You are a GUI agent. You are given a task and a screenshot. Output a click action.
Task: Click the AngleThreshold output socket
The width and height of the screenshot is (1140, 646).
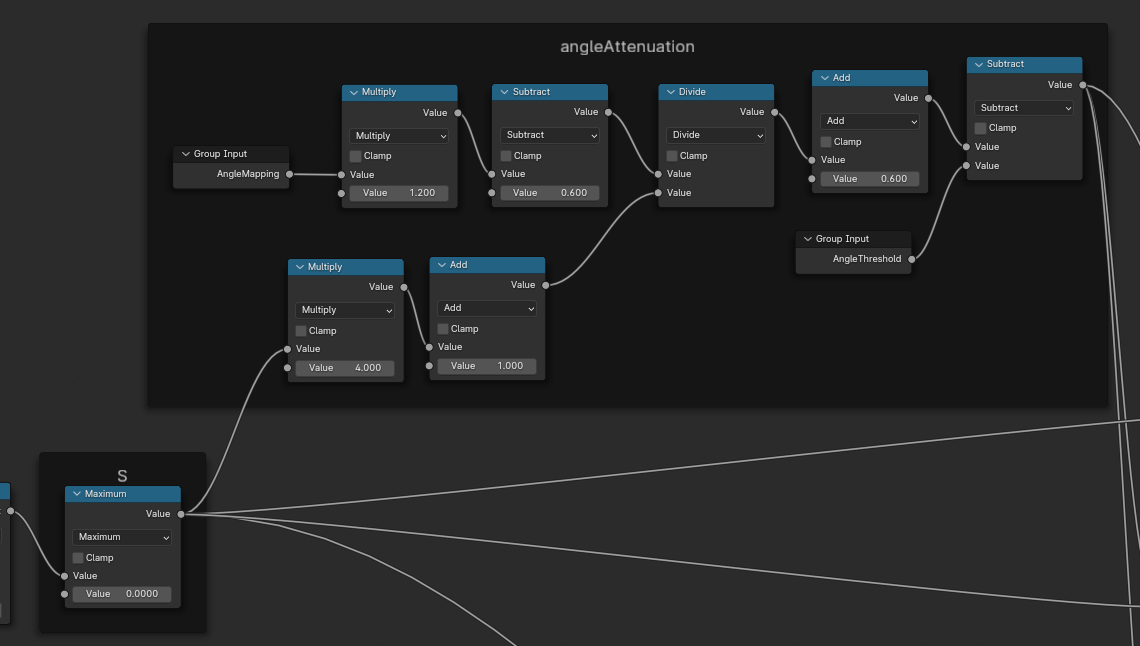point(911,259)
